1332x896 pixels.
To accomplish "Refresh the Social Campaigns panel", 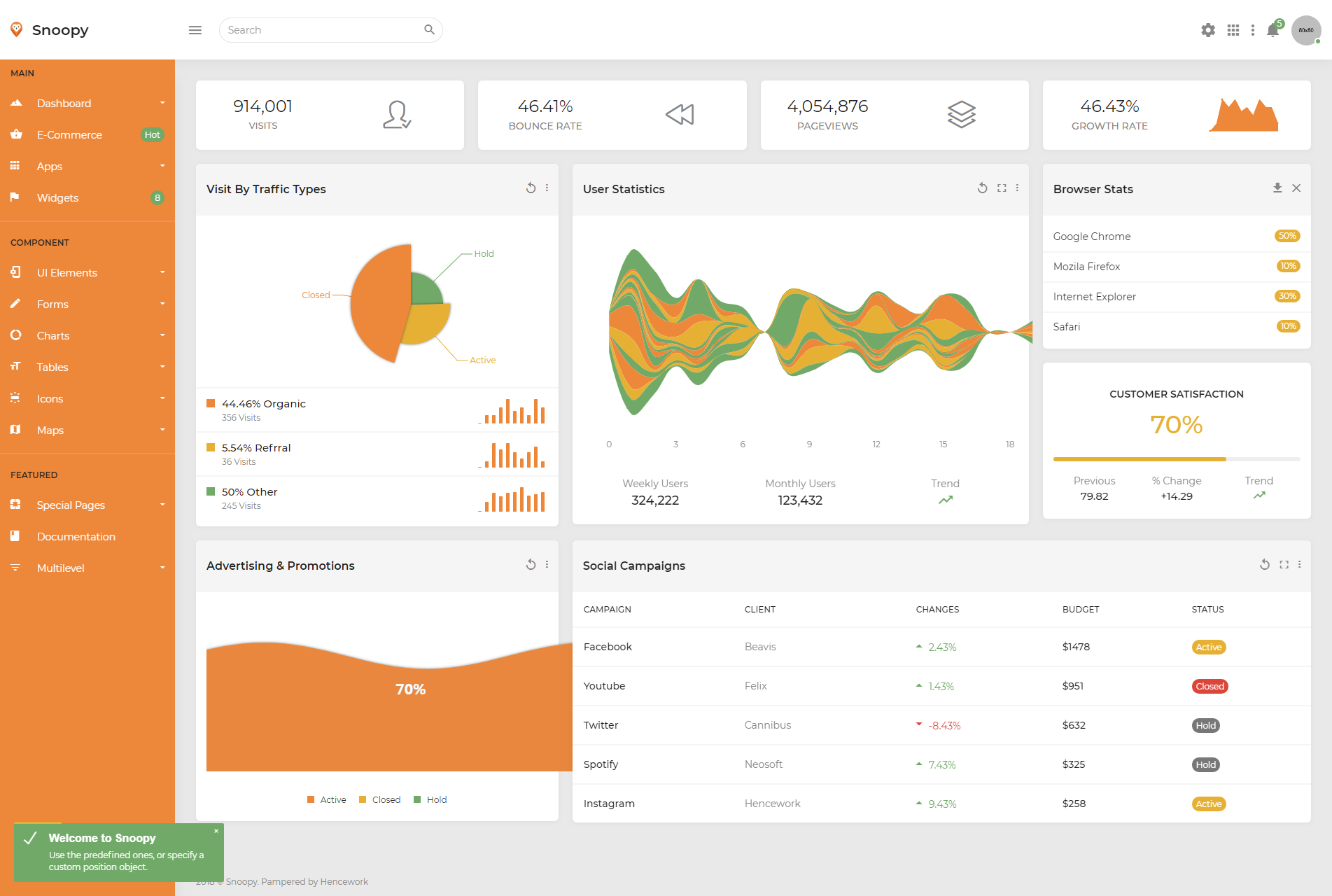I will click(x=1265, y=564).
